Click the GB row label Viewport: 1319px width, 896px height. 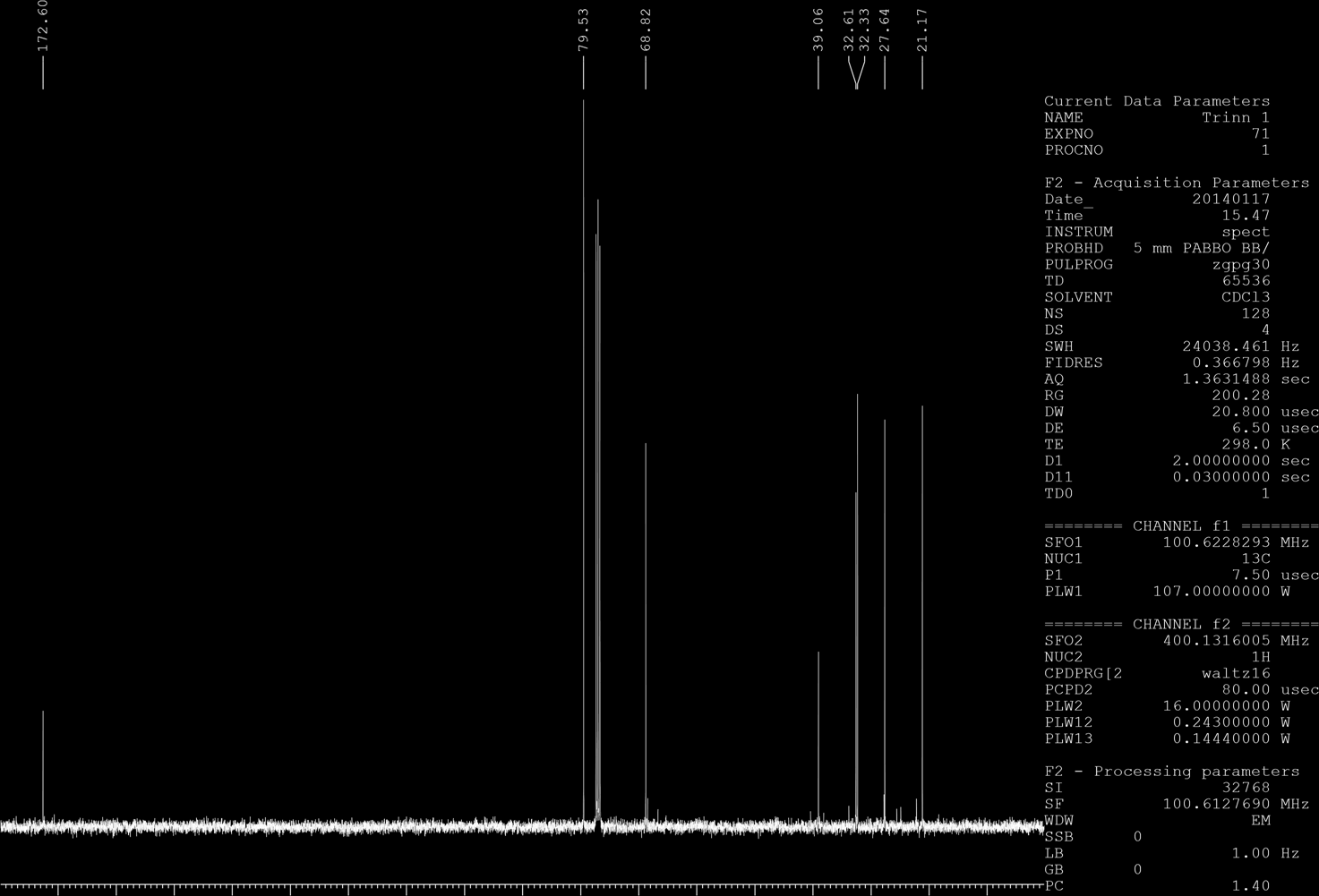(1054, 869)
